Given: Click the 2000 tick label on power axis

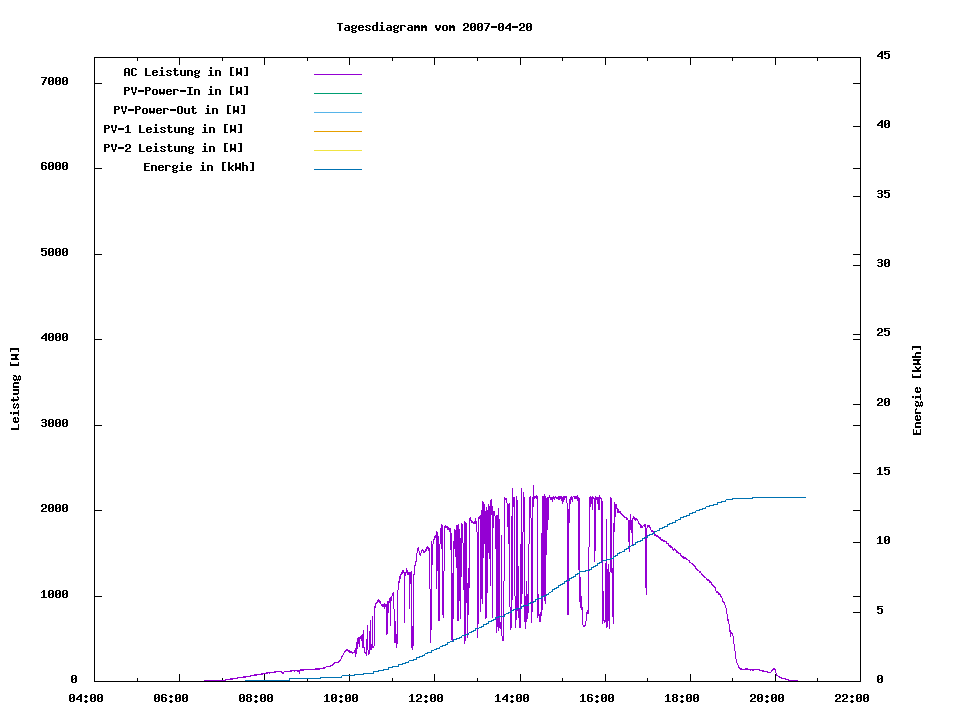Looking at the screenshot, I should click(x=54, y=509).
